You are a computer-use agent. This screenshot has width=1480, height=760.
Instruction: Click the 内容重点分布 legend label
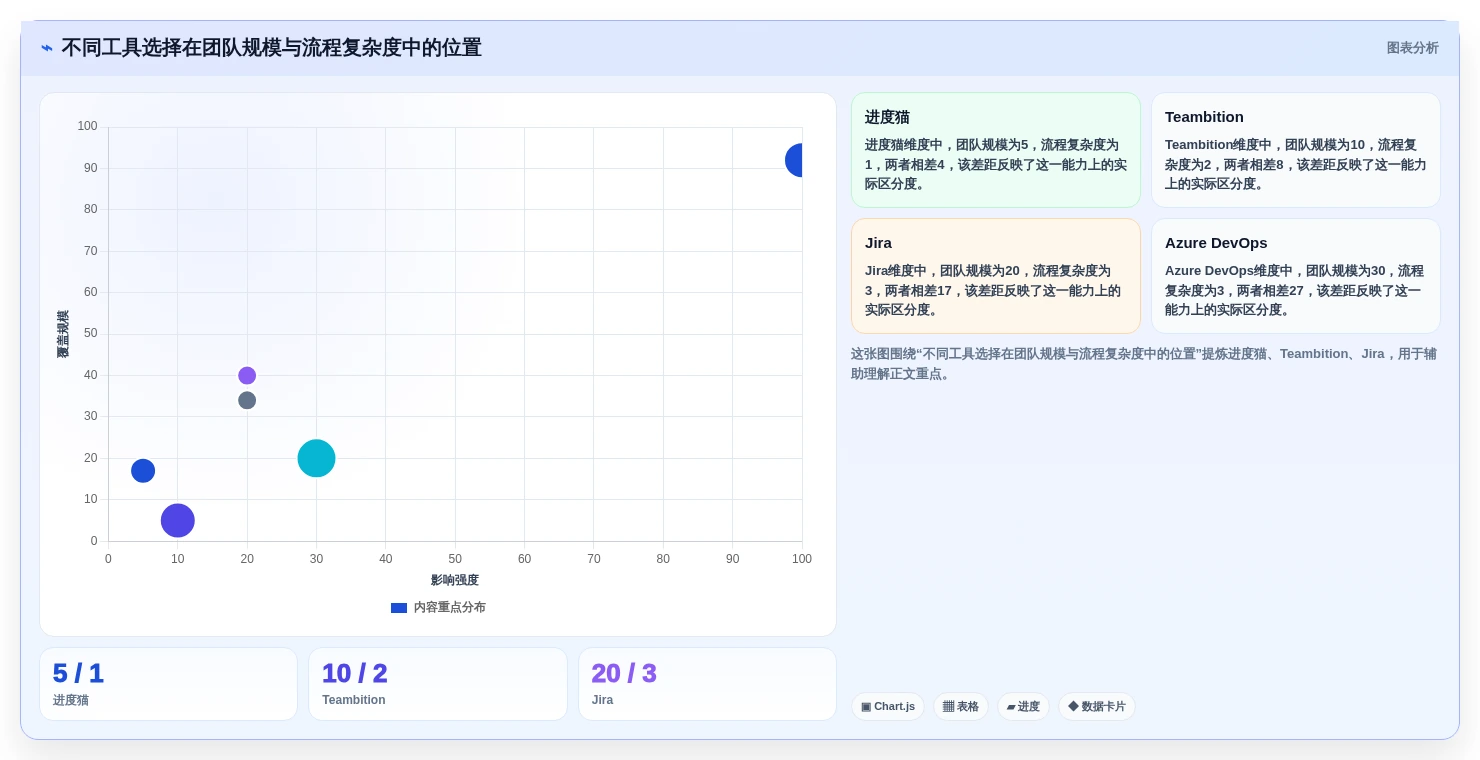click(x=450, y=607)
